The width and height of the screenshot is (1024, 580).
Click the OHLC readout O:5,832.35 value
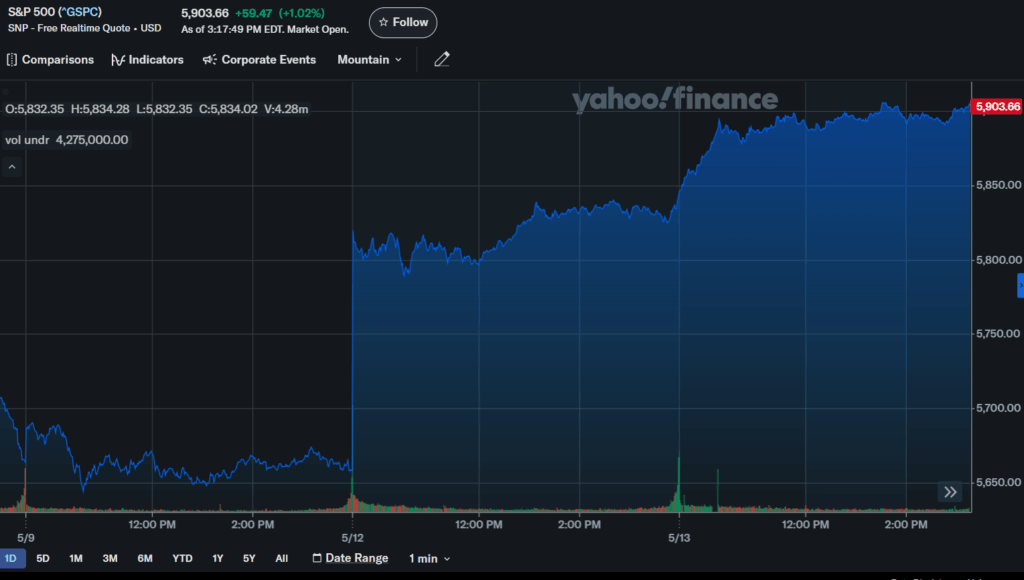35,109
